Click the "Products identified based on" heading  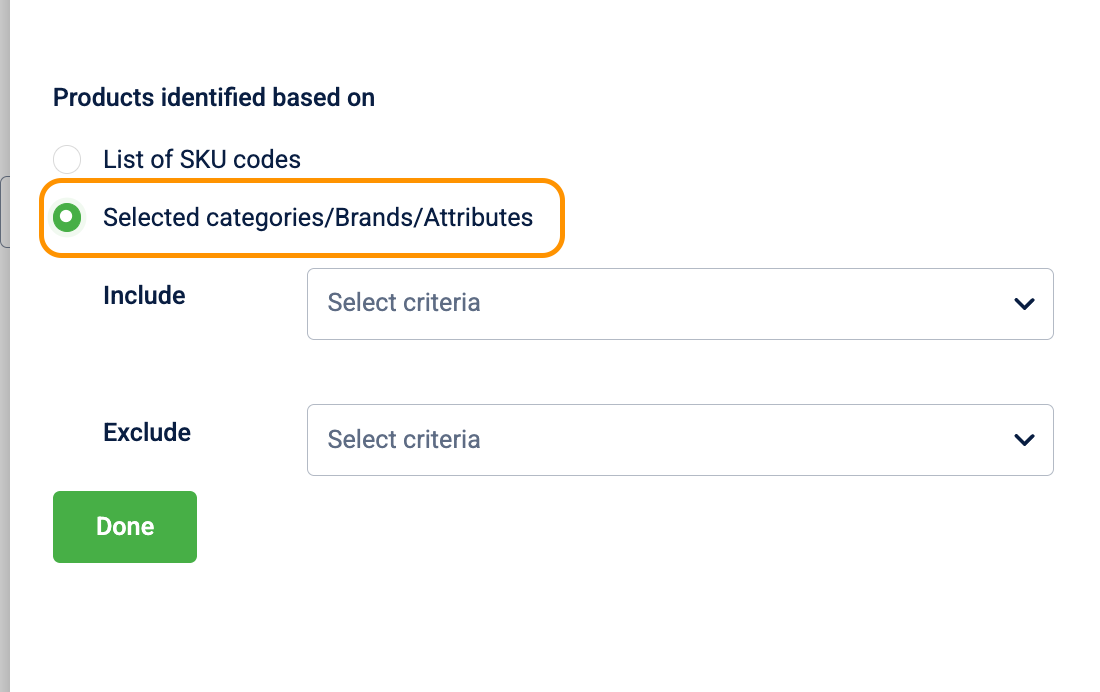point(214,98)
